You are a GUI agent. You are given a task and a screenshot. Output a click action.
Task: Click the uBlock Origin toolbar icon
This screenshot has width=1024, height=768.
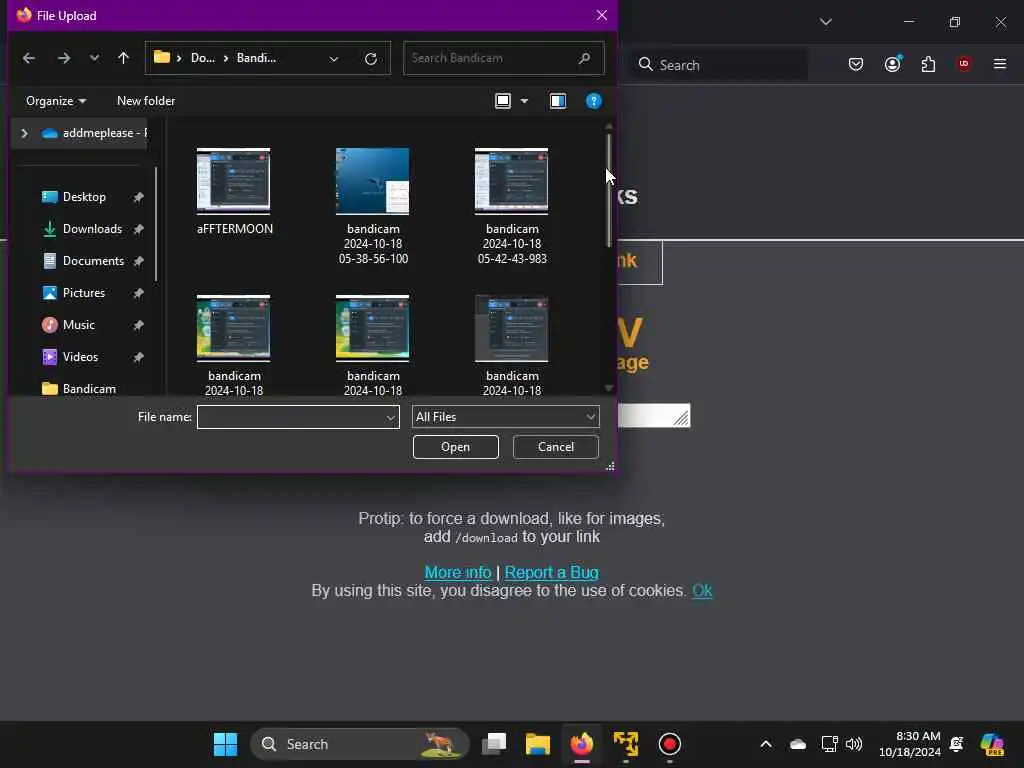964,64
